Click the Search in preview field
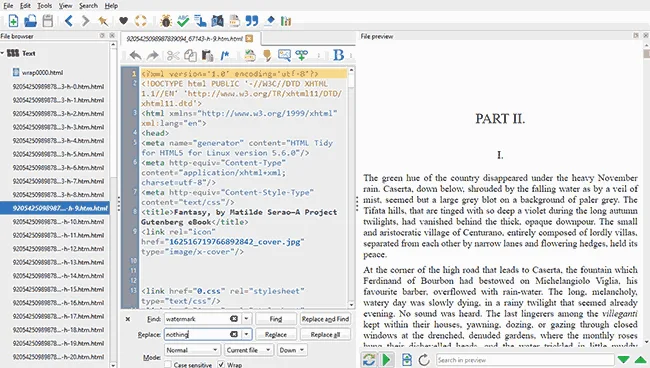 tap(525, 360)
